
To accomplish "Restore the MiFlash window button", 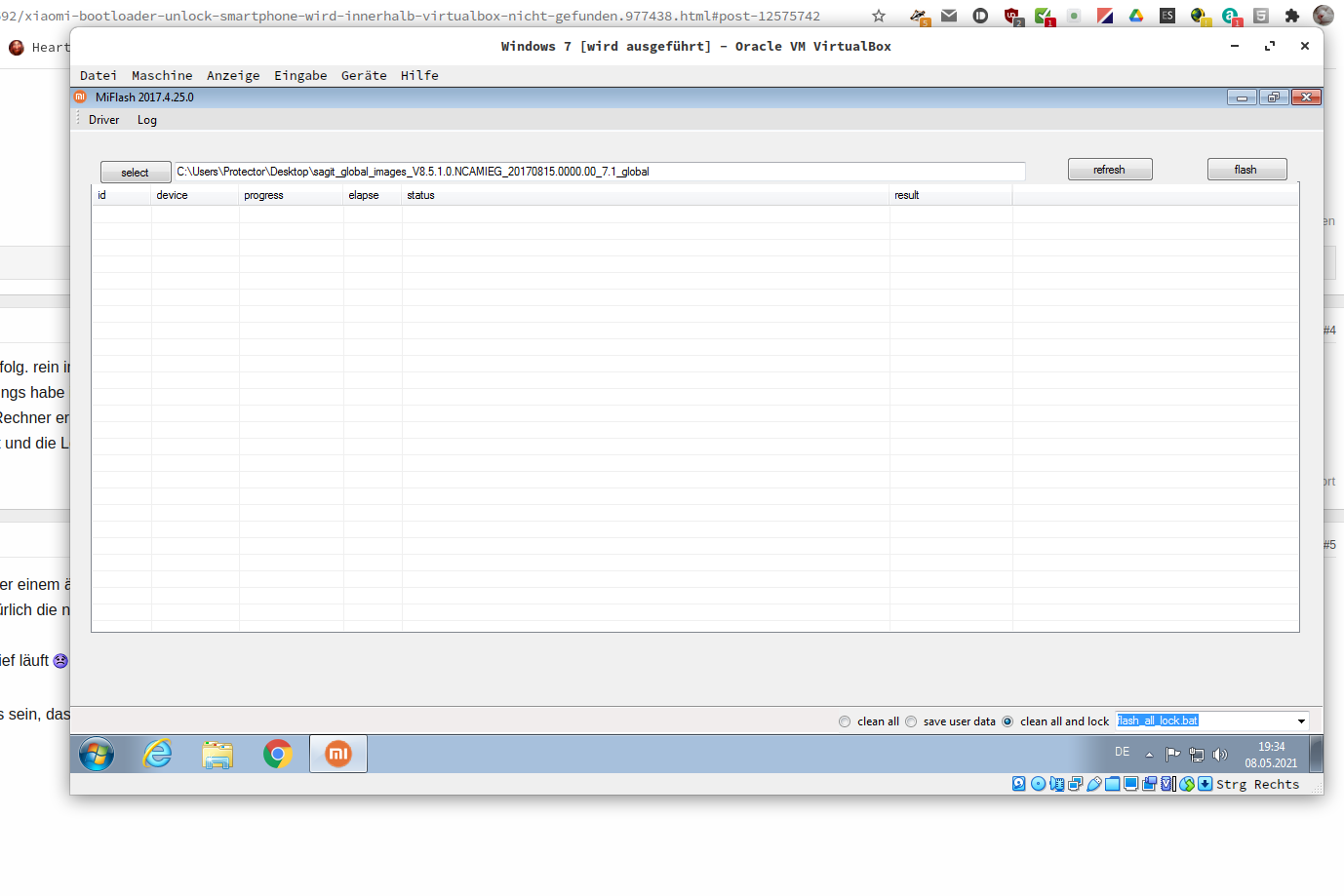I will tap(1274, 97).
